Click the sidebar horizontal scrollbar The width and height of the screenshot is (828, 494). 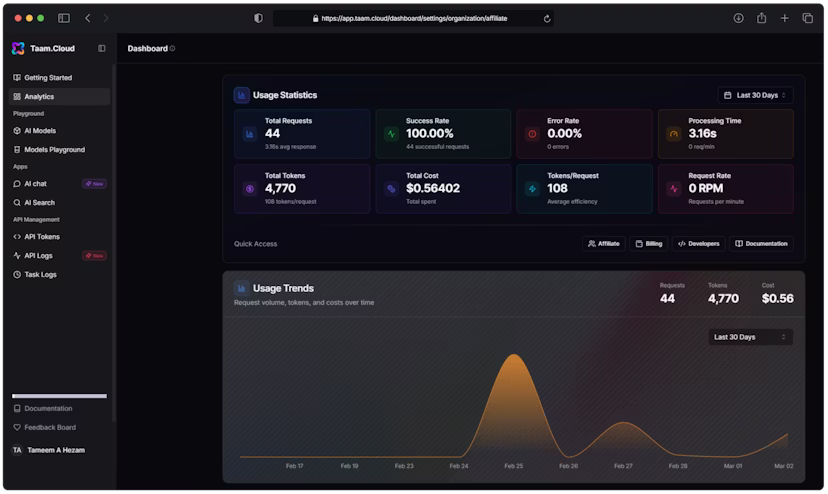click(x=59, y=396)
